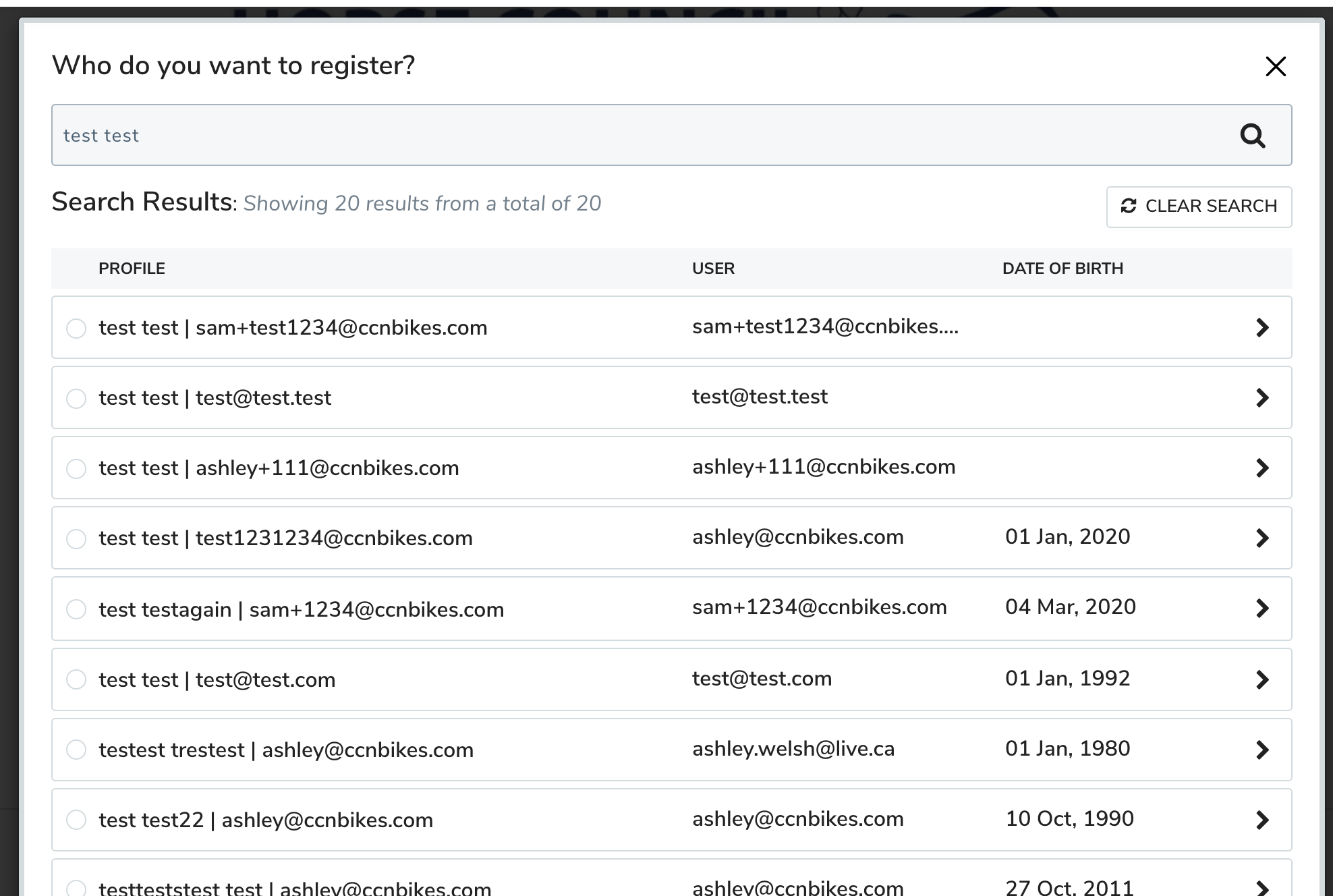Pick the test testagain profile radio button
The width and height of the screenshot is (1333, 896).
76,609
